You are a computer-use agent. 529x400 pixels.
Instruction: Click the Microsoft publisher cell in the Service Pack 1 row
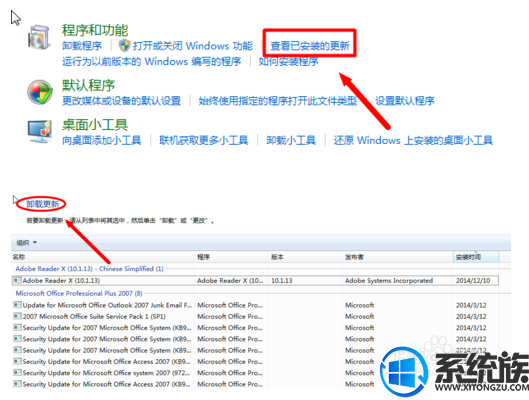pyautogui.click(x=359, y=316)
